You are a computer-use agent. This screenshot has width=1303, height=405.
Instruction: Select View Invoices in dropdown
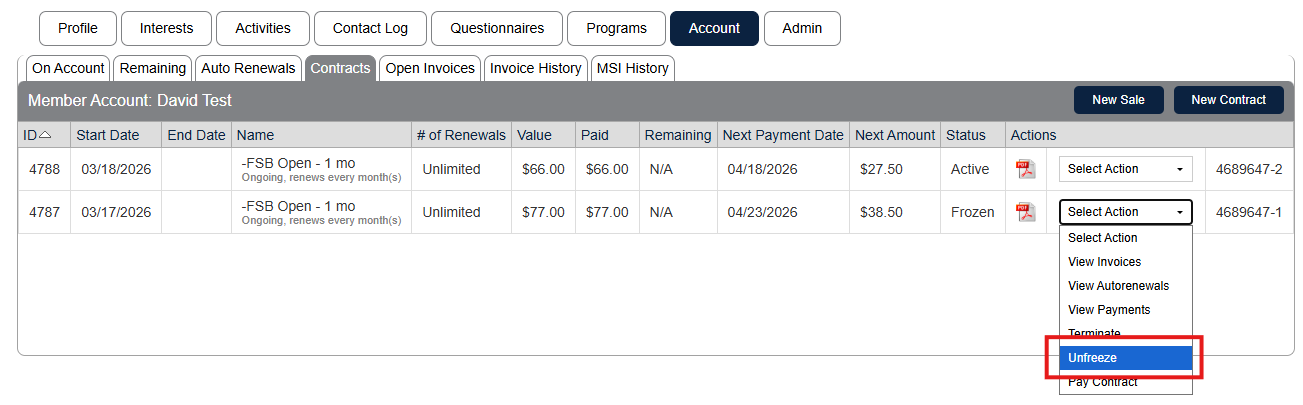(1104, 262)
